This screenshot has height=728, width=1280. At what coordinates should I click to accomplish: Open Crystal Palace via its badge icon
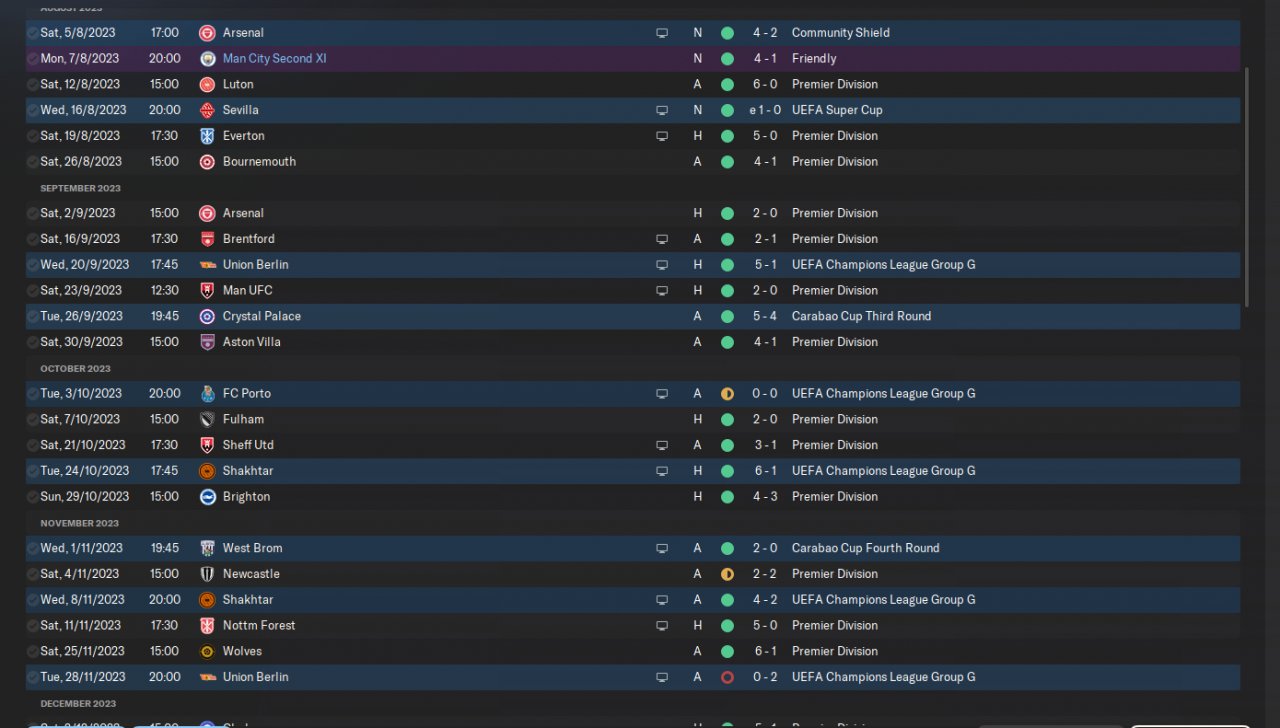pyautogui.click(x=207, y=316)
